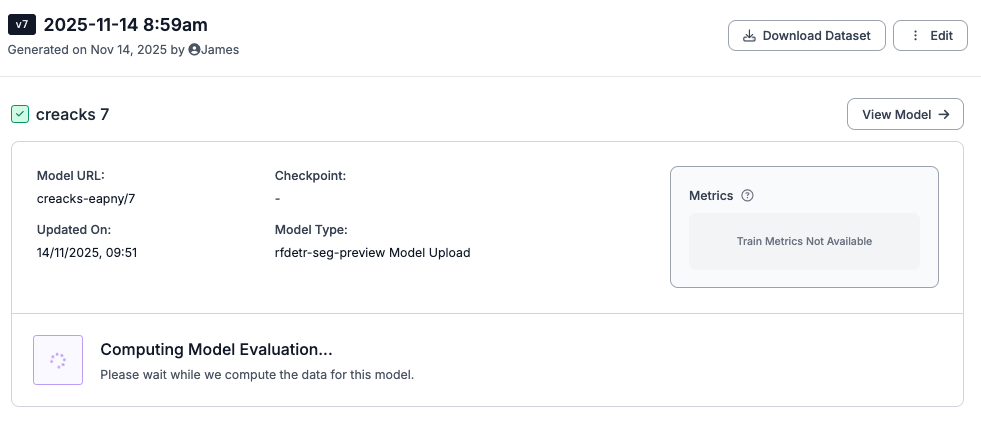Image resolution: width=981 pixels, height=433 pixels.
Task: Click the Computing Model Evaluation heading
Action: (x=216, y=350)
